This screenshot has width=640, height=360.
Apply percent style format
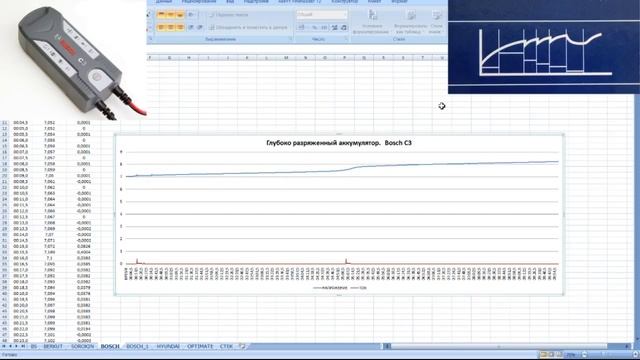tap(315, 27)
